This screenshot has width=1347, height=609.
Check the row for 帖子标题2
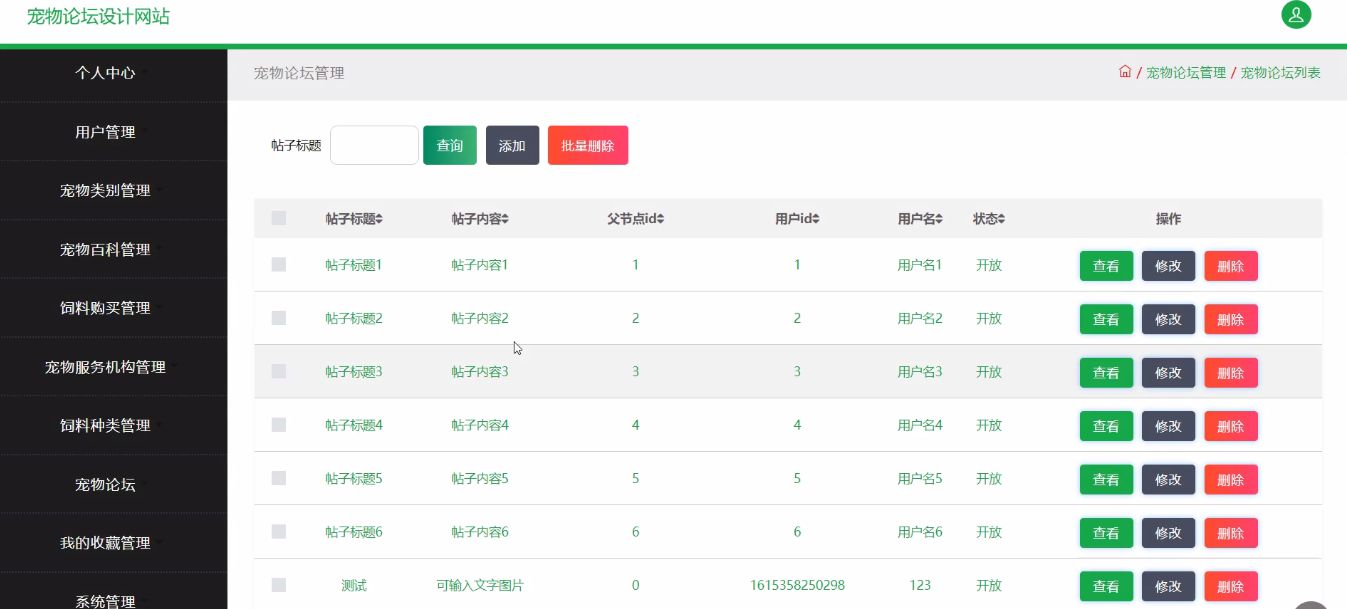point(279,318)
